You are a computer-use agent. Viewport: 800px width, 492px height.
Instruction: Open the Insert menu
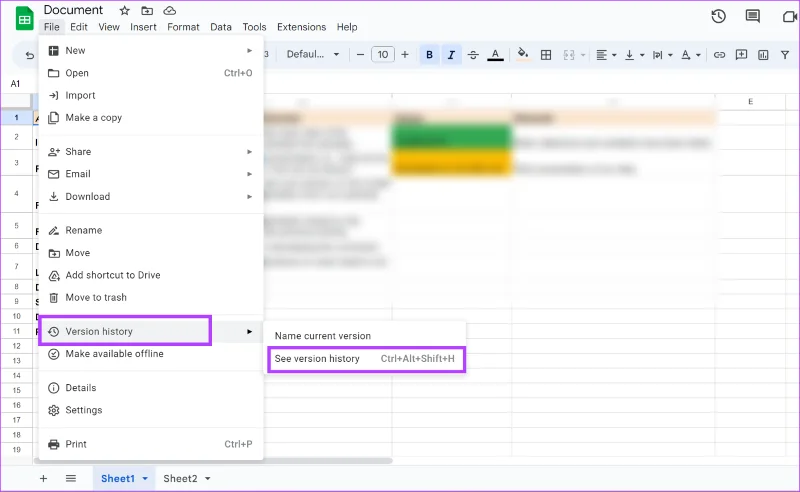pos(143,27)
